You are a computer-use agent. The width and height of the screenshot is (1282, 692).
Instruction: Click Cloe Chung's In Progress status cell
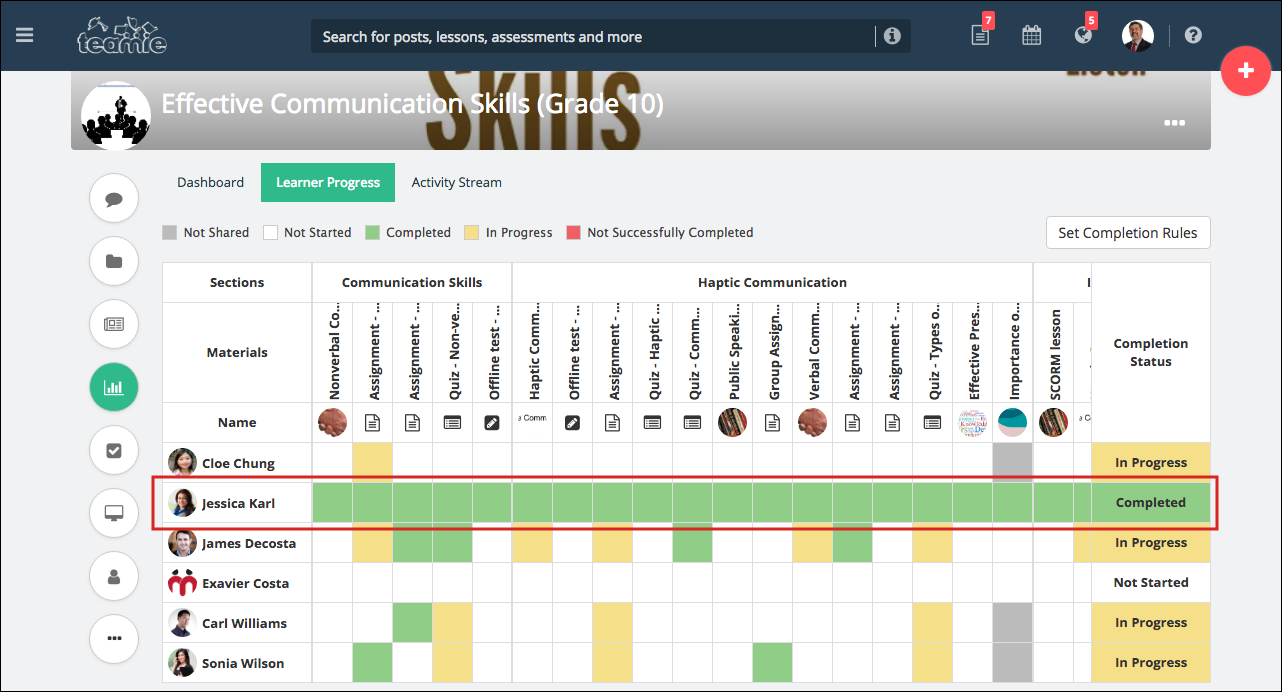pos(1150,462)
